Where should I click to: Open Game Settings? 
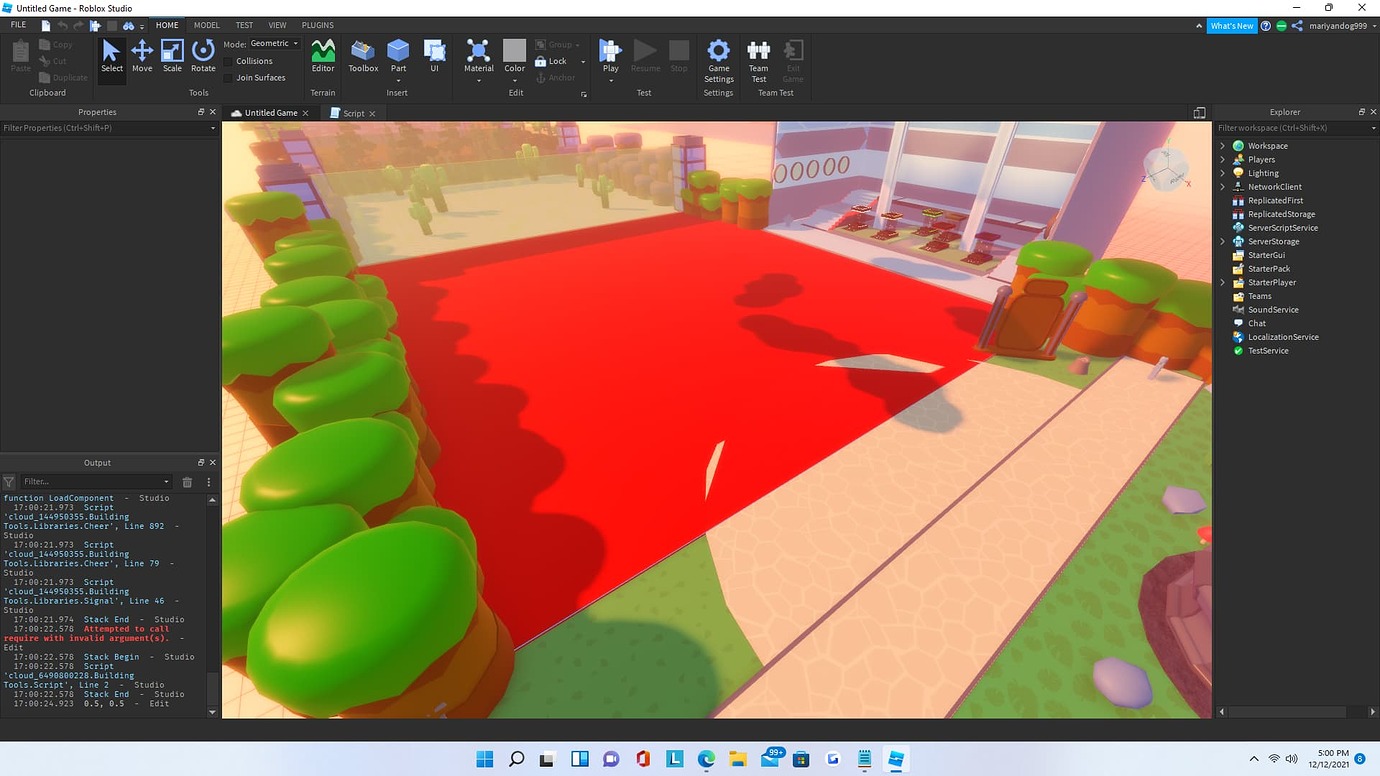pos(718,61)
